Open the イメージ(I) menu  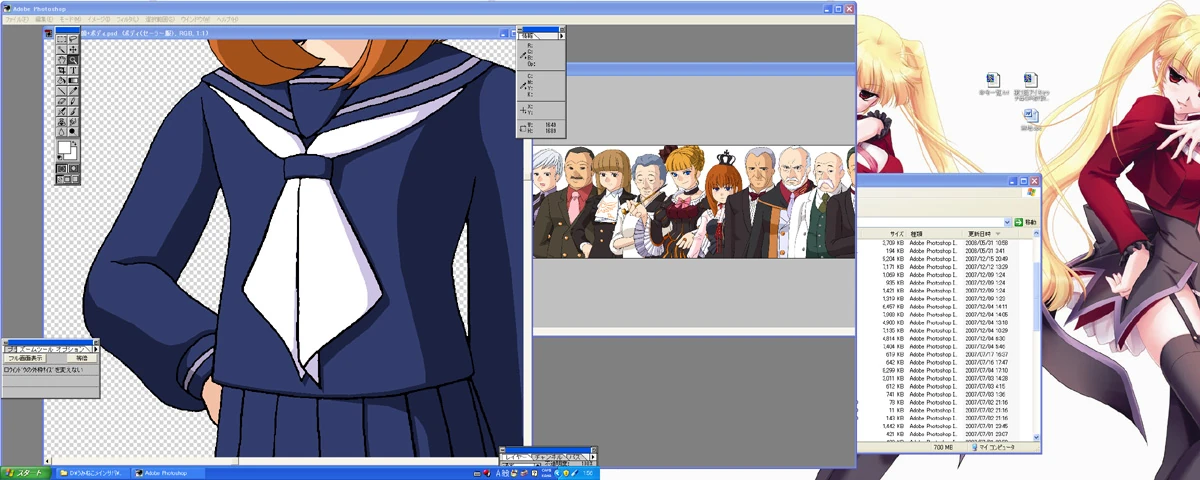pyautogui.click(x=99, y=19)
